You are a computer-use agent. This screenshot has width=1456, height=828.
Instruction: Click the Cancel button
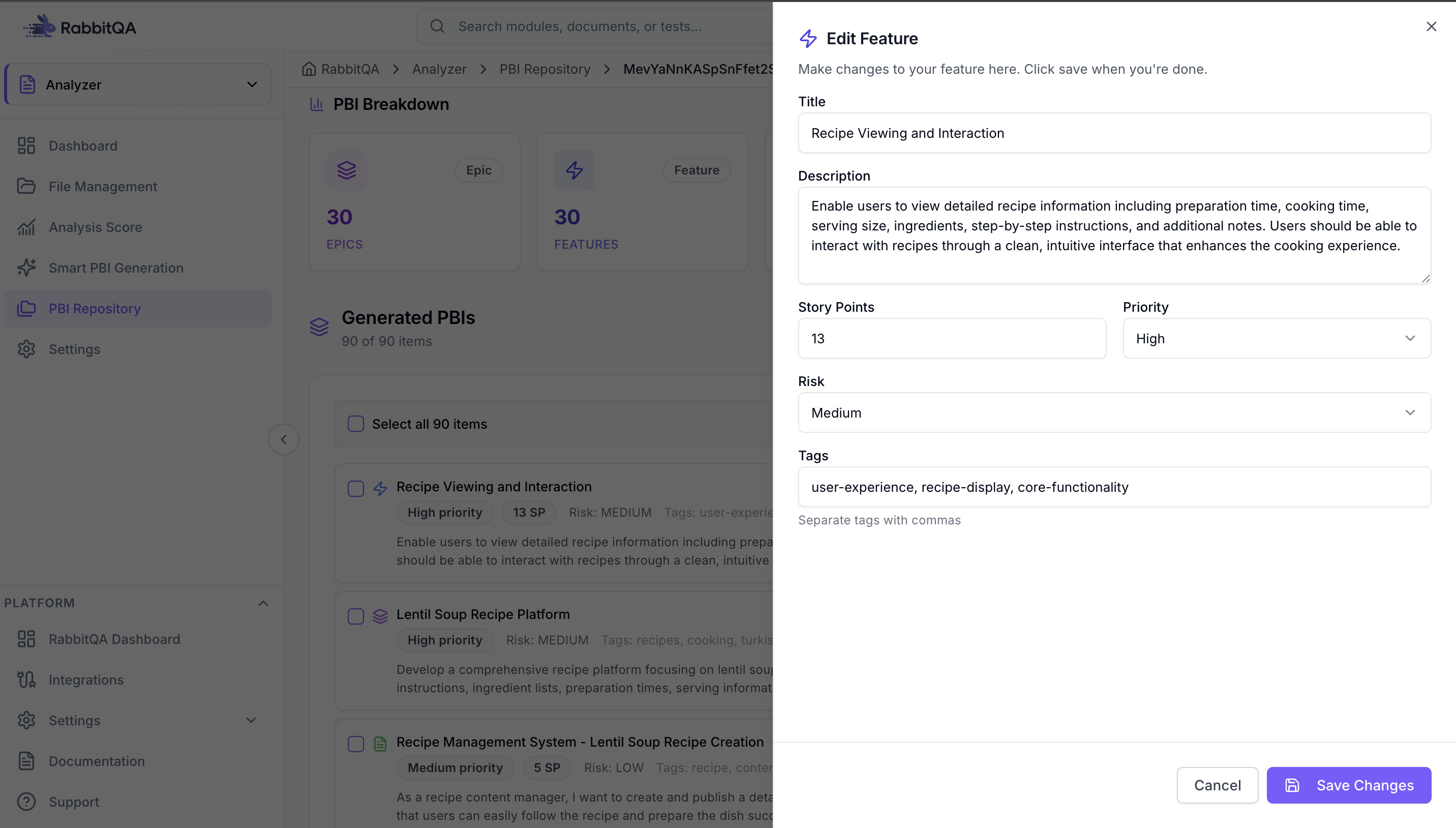point(1217,785)
